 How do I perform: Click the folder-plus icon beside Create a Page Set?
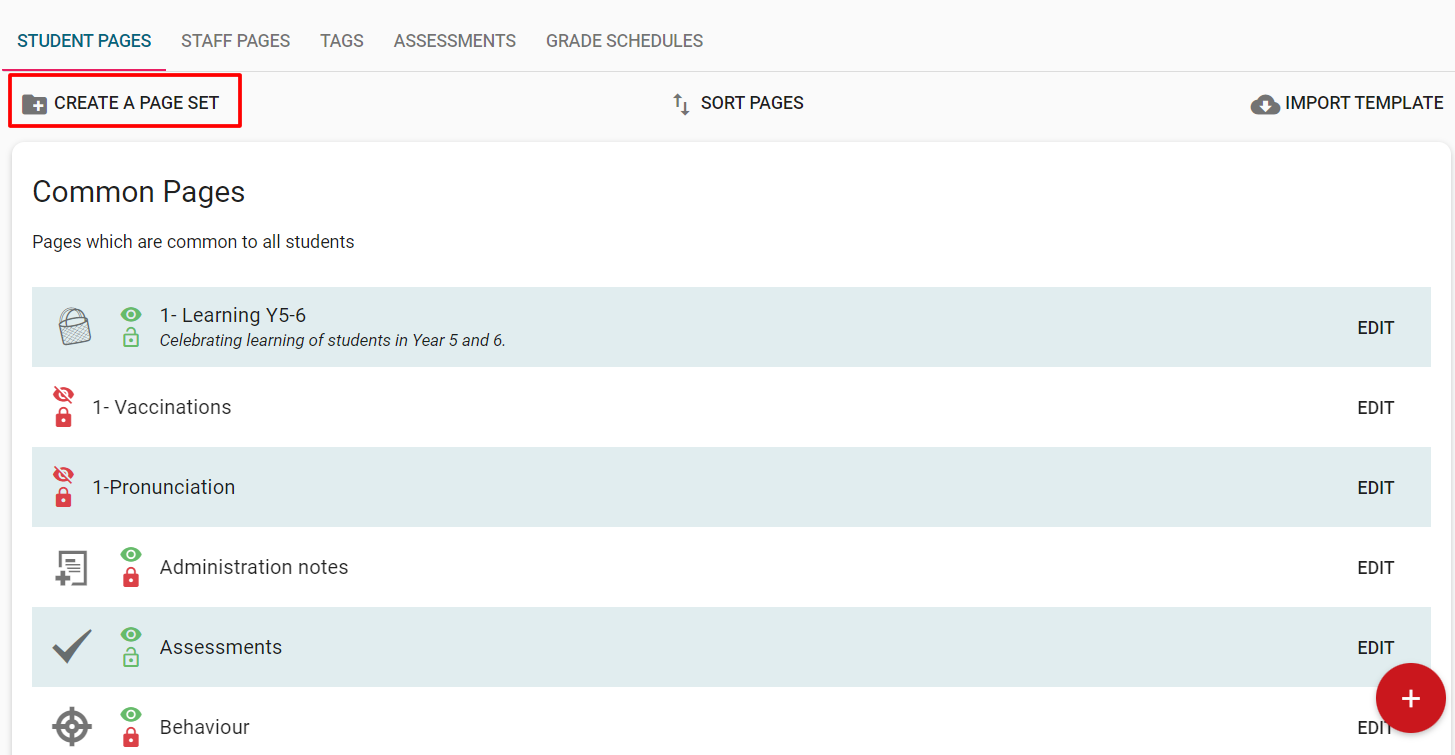tap(35, 104)
